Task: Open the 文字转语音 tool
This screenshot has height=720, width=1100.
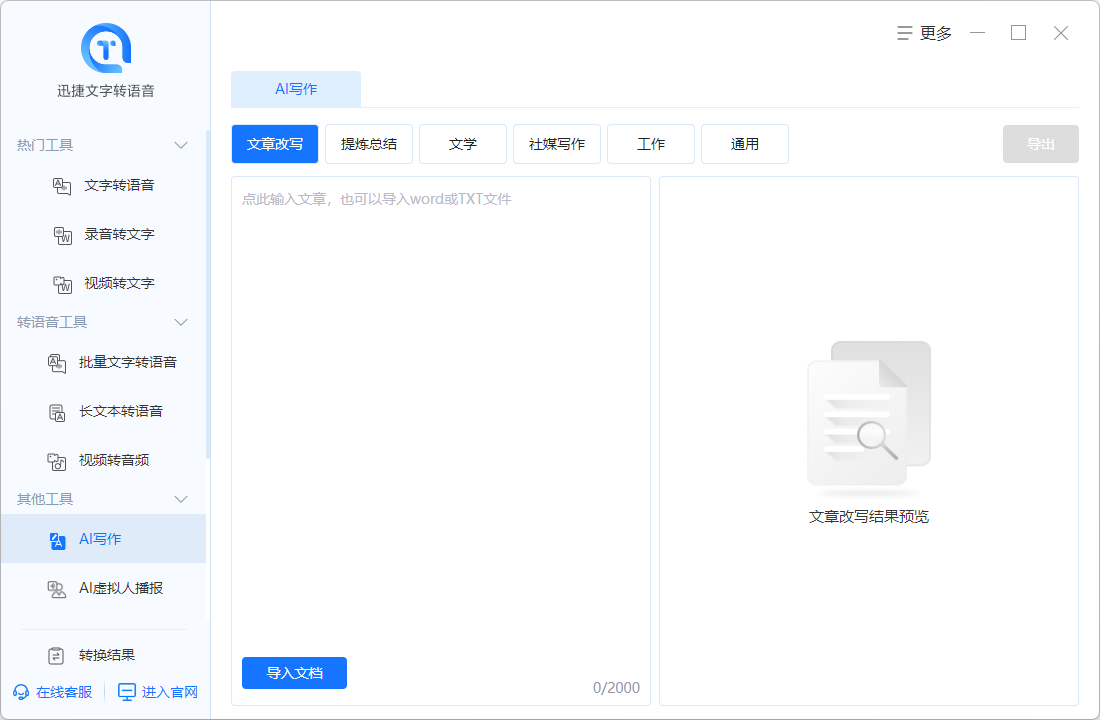Action: point(103,186)
